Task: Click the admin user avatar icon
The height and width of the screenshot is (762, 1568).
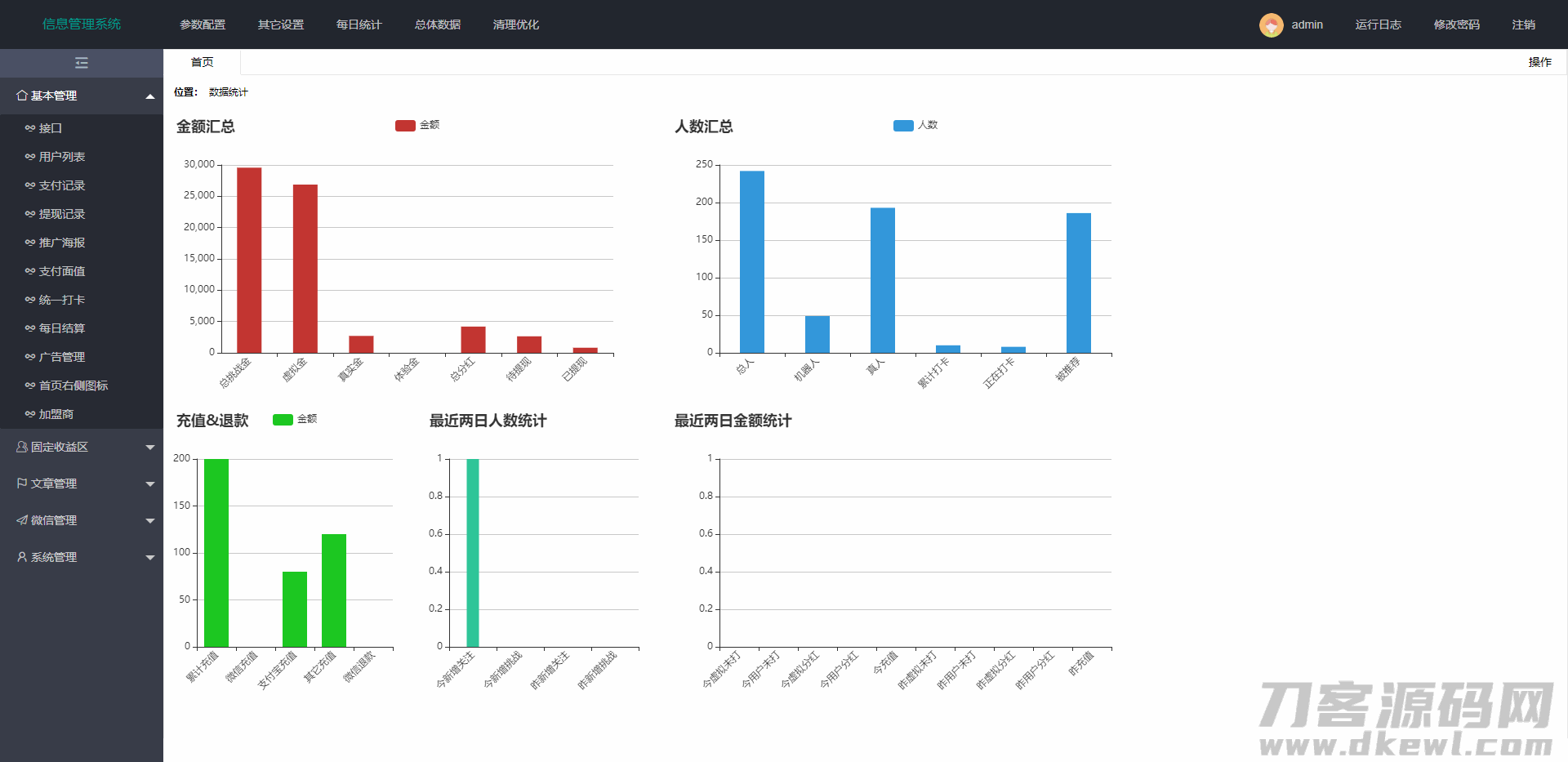Action: pyautogui.click(x=1271, y=25)
